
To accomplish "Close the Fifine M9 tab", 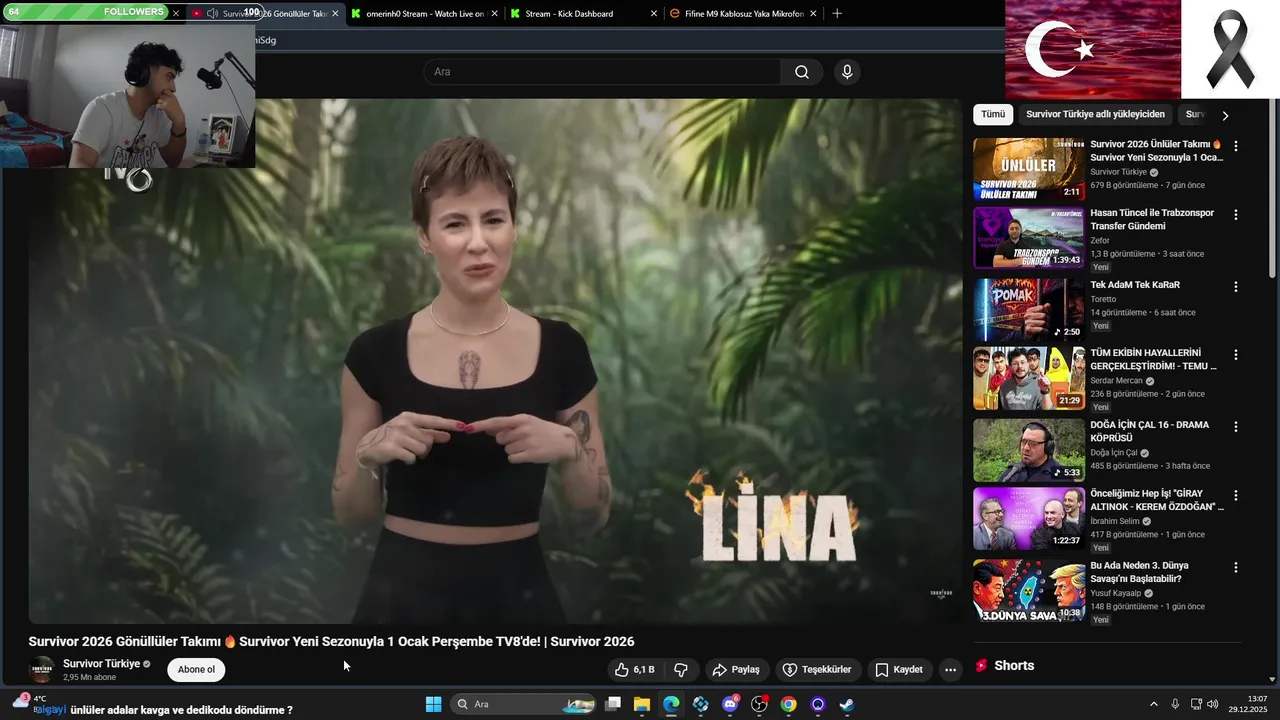I will point(813,14).
